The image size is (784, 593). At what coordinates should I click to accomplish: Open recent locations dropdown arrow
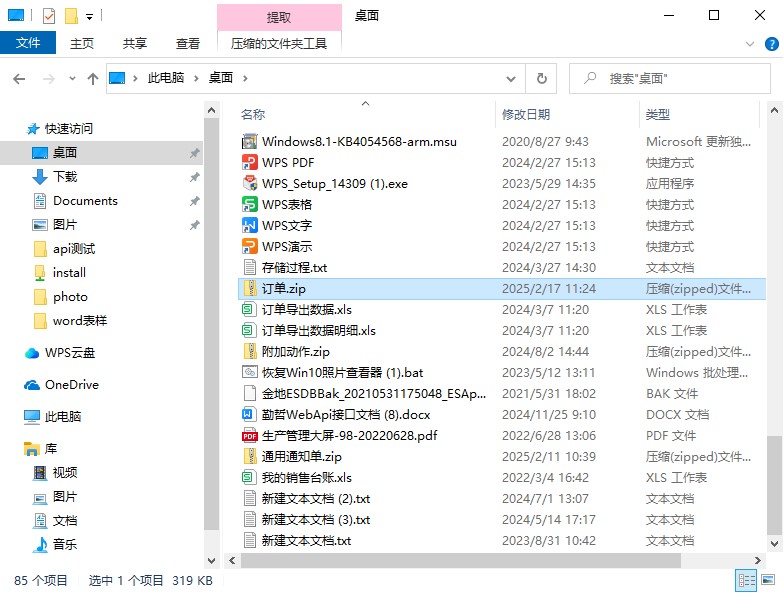click(72, 78)
